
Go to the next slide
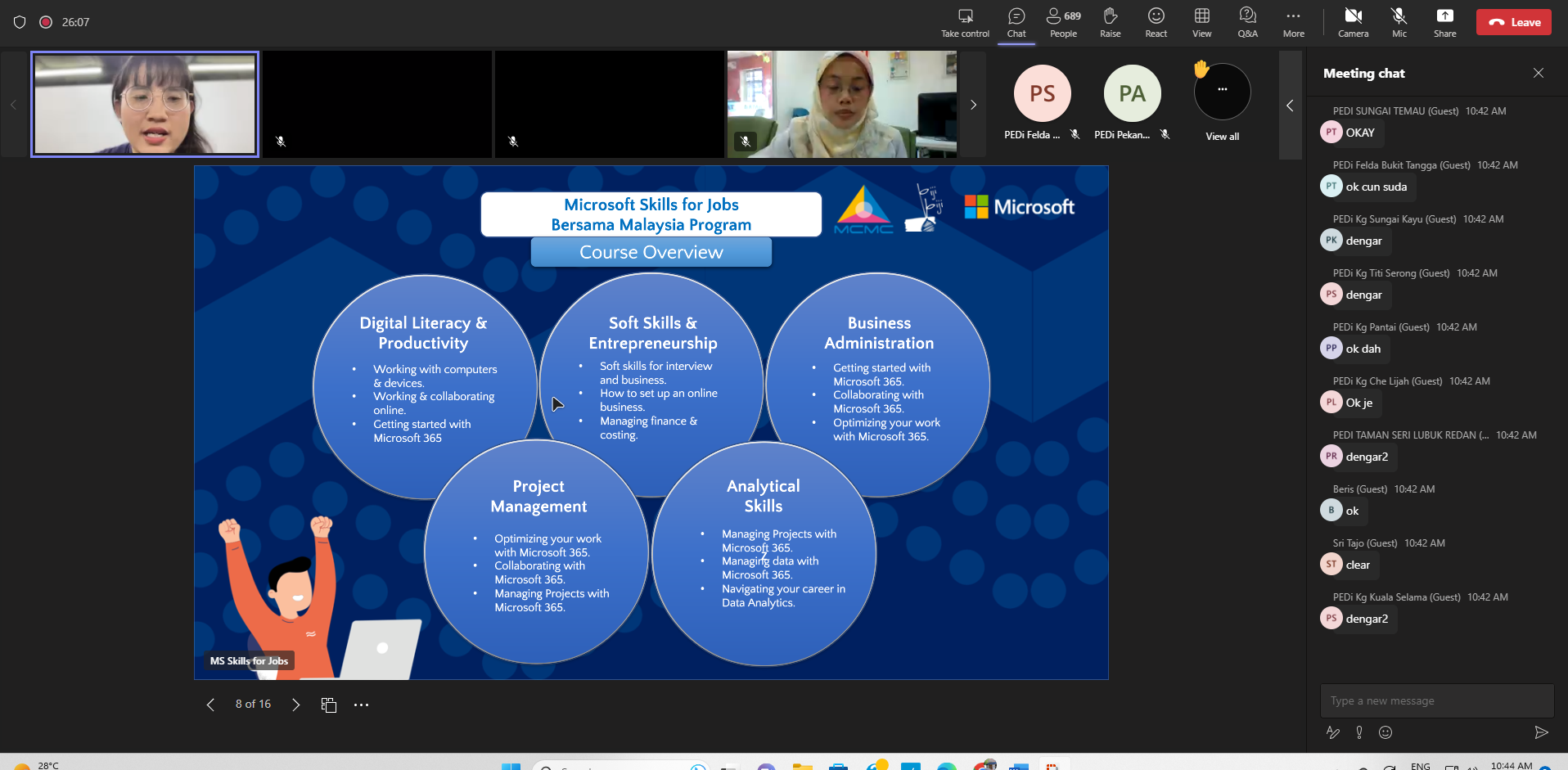(296, 705)
